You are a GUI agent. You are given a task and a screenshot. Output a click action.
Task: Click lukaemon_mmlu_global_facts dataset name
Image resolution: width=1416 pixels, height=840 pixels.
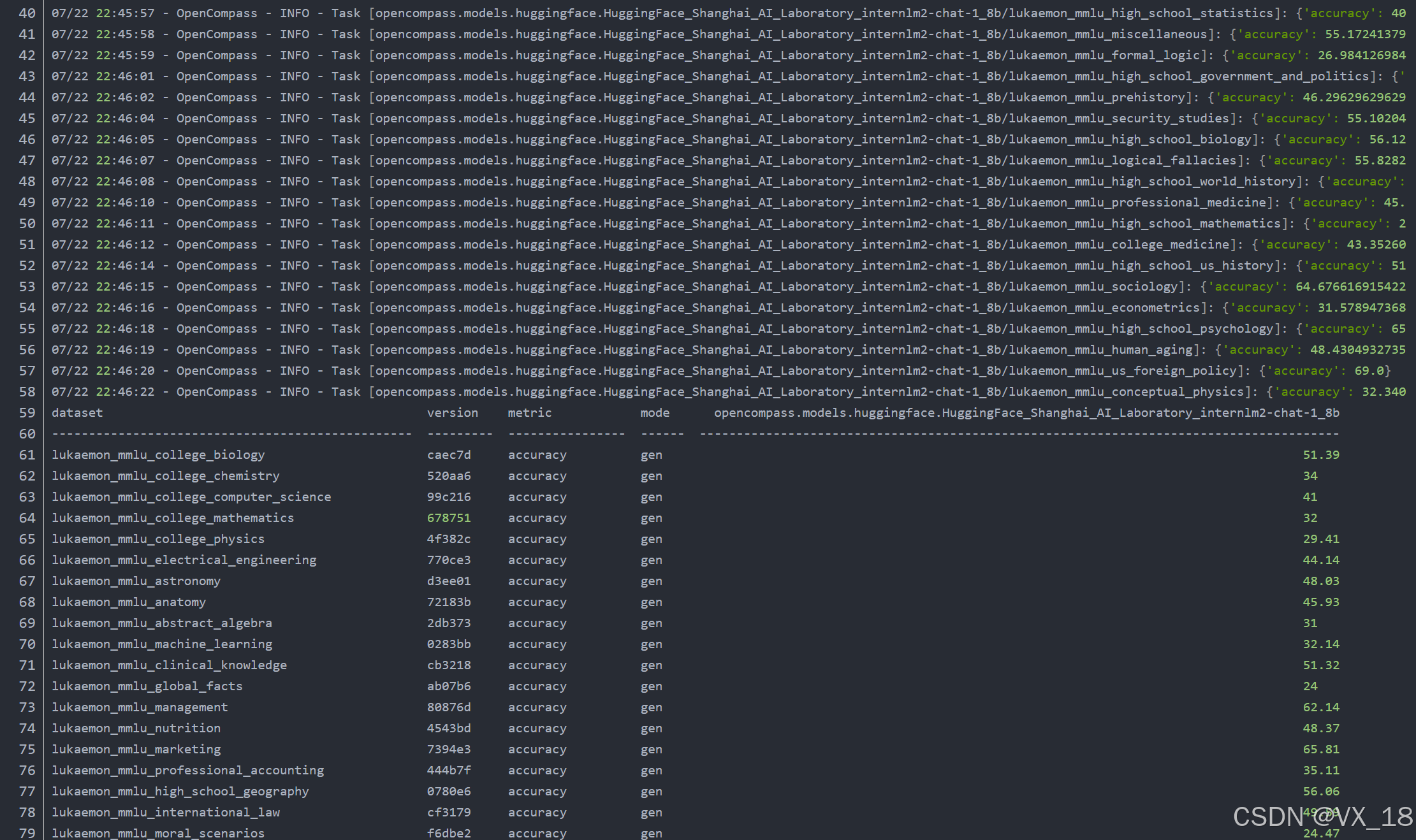[x=147, y=686]
